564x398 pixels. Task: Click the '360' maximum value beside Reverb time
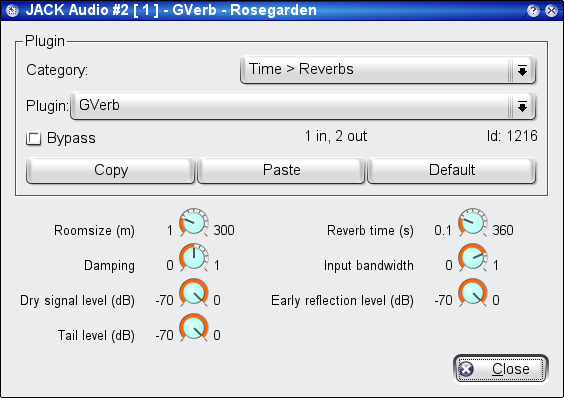coord(503,230)
